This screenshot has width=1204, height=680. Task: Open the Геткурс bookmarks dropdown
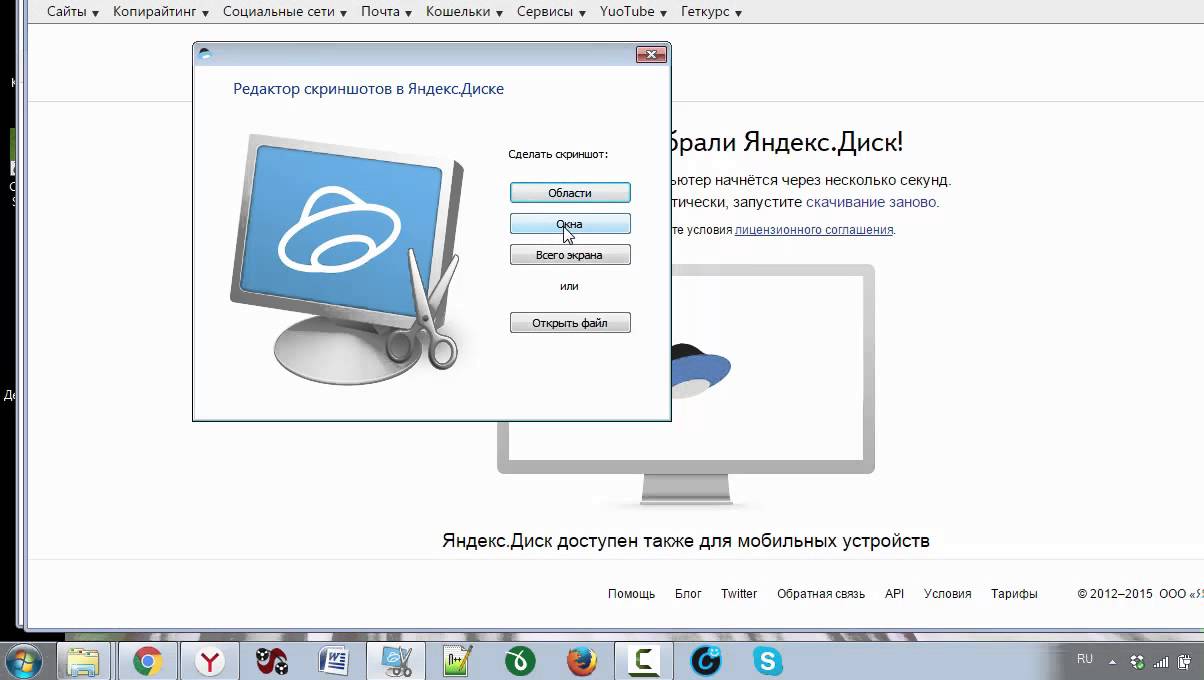coord(712,12)
